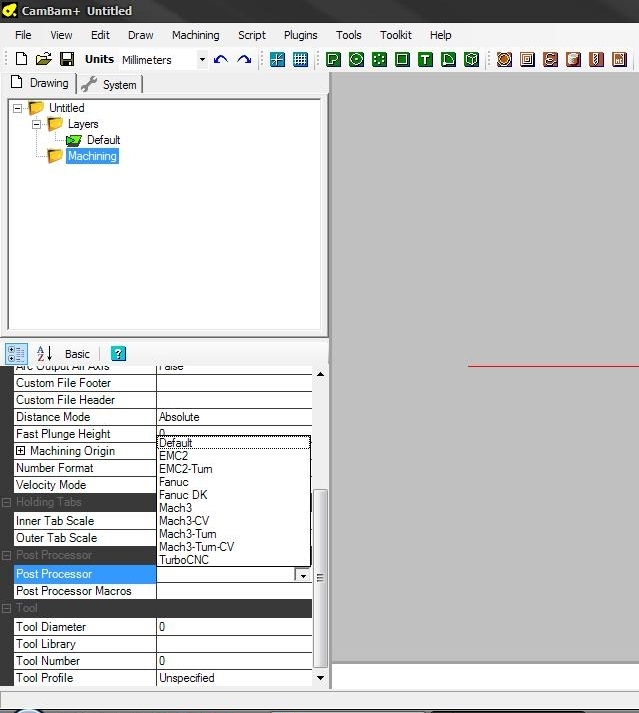Click the Custom File Header value field
The width and height of the screenshot is (639, 713).
(234, 400)
